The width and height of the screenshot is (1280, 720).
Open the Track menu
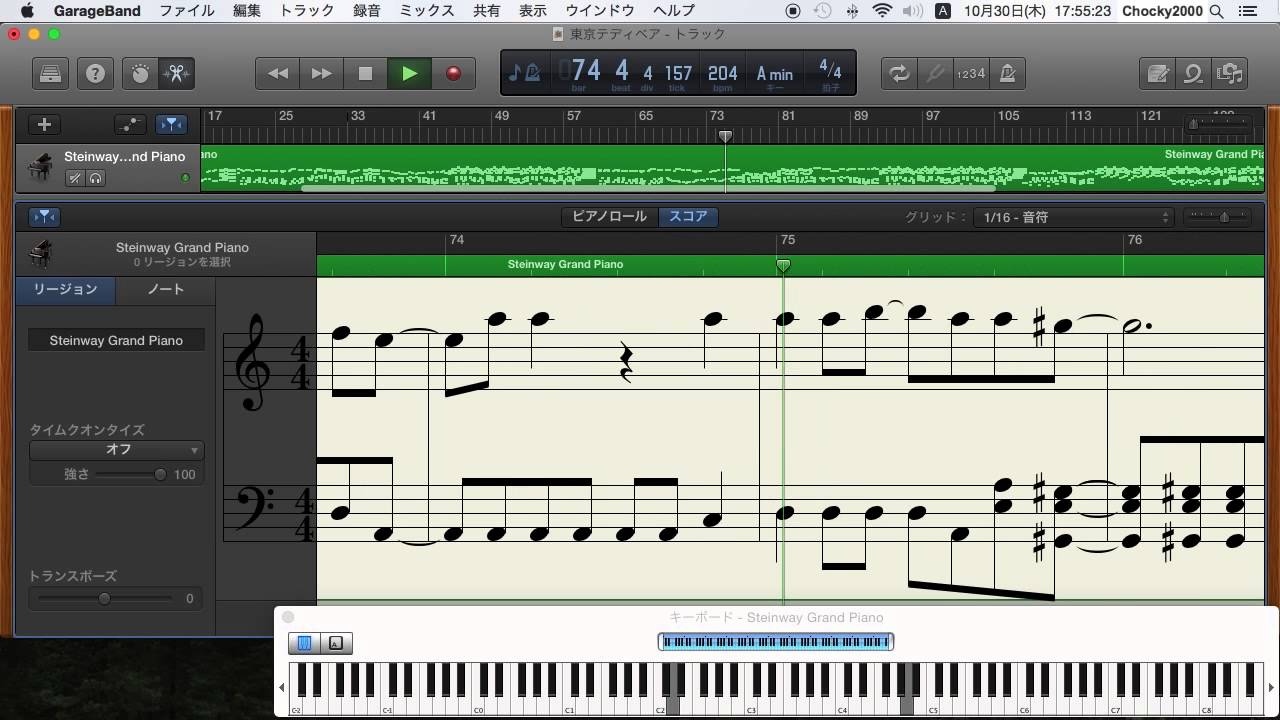(307, 11)
